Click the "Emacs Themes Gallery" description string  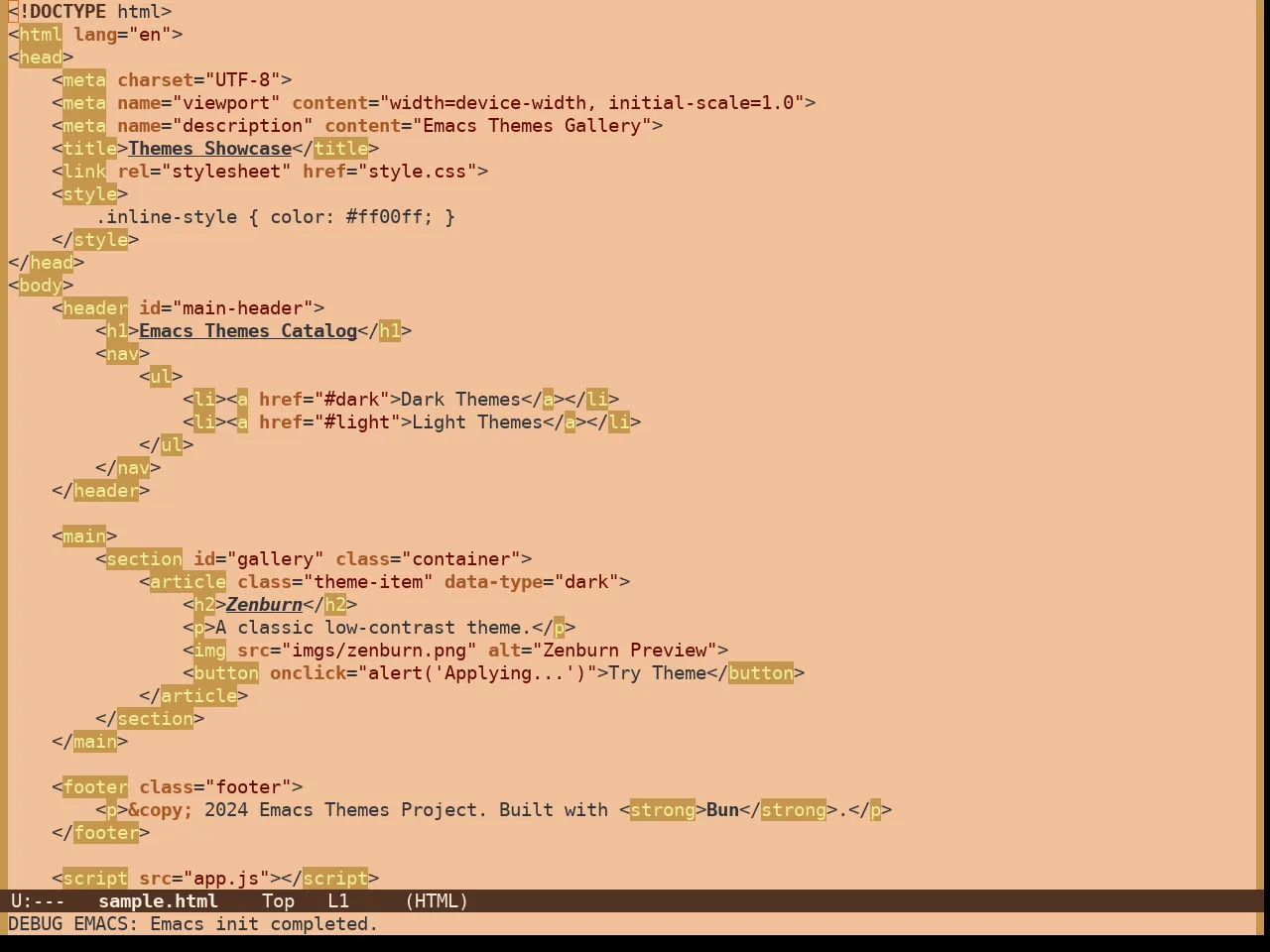(x=532, y=126)
